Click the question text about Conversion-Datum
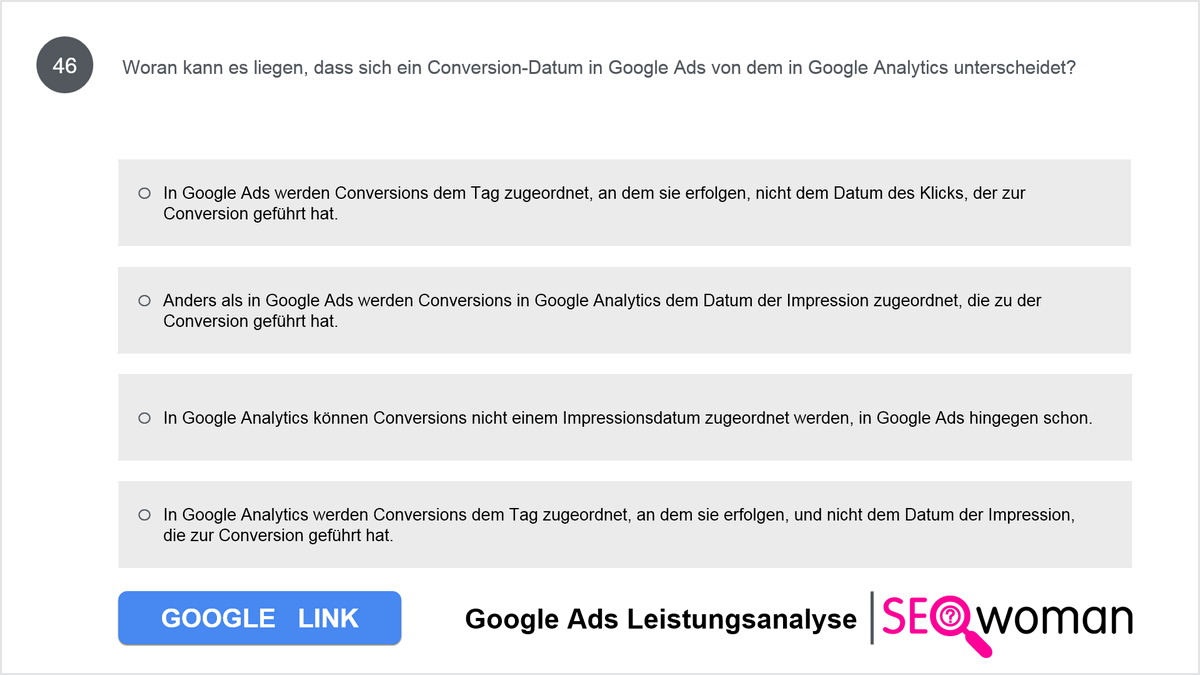 [599, 68]
